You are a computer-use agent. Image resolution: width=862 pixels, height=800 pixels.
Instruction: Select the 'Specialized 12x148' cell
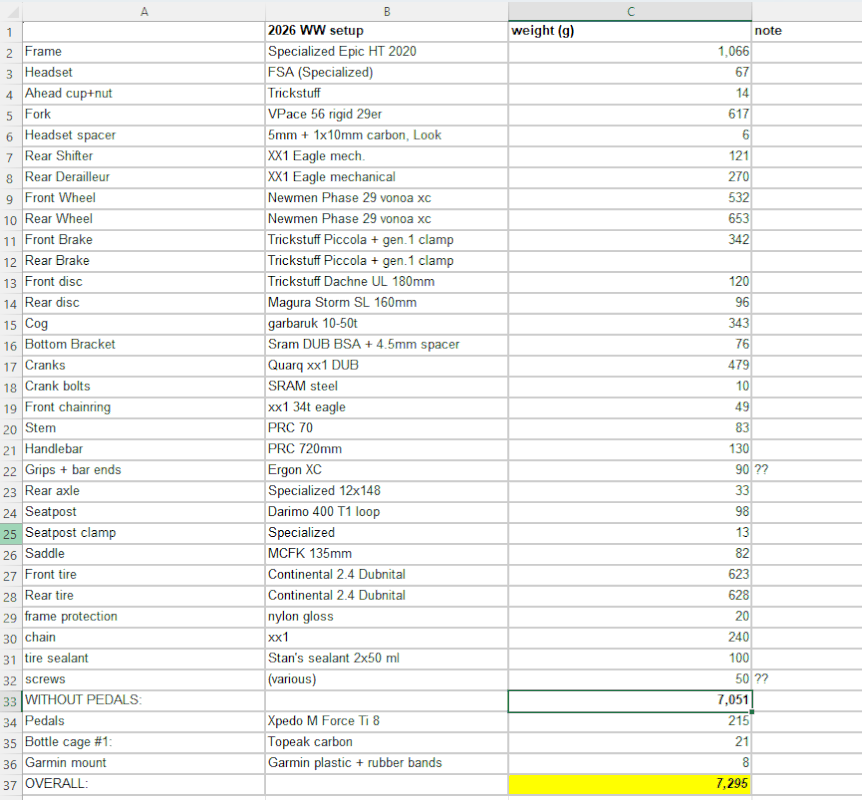coord(386,491)
